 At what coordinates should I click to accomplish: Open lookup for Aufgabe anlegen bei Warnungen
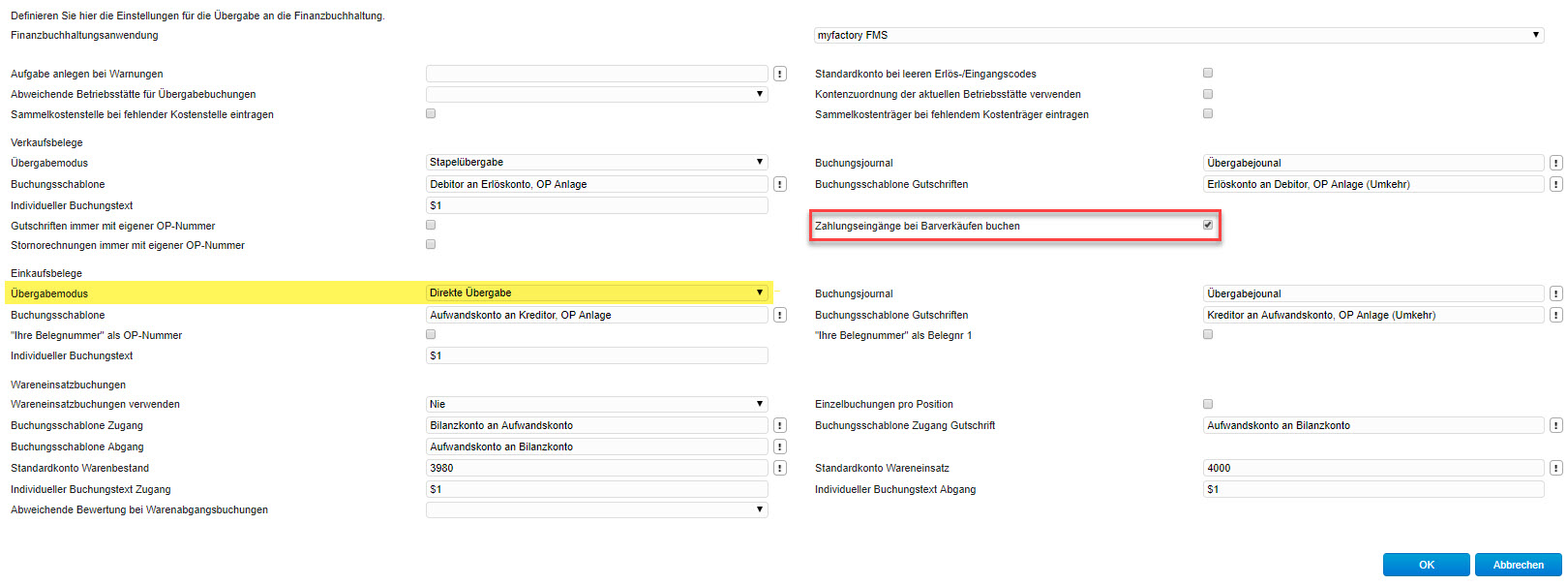click(x=780, y=74)
